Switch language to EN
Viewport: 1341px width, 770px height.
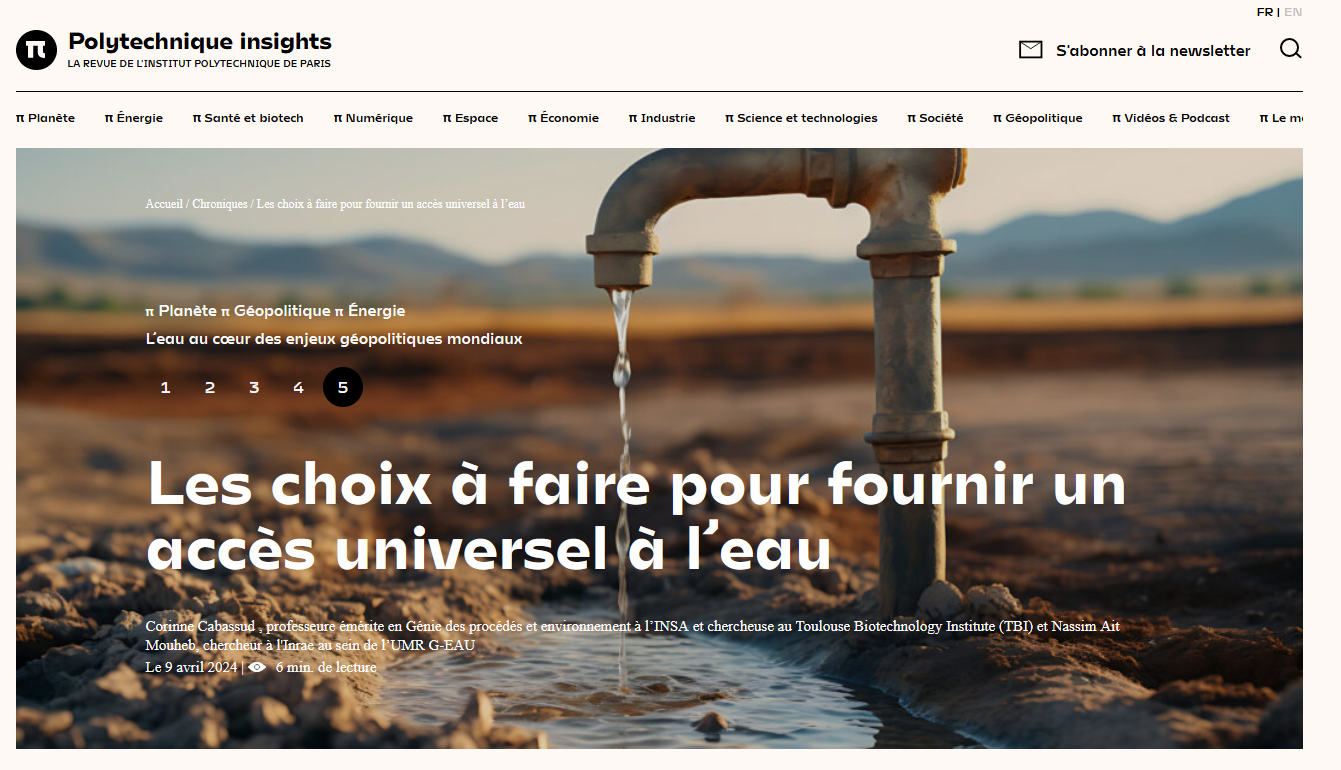pos(1293,12)
